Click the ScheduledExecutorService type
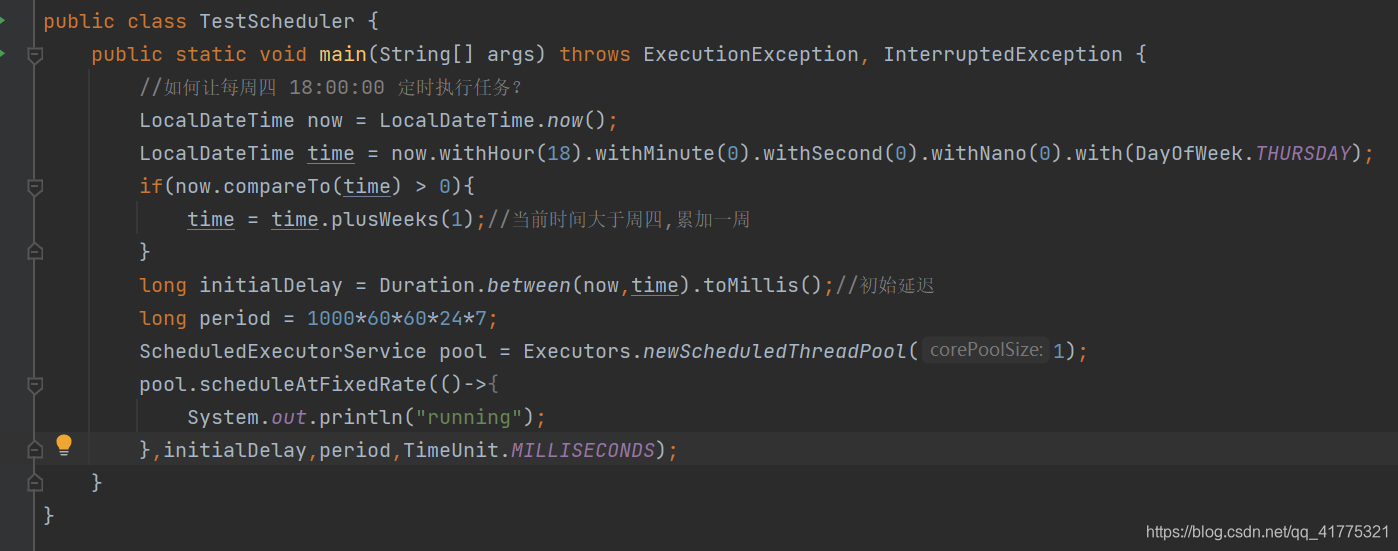The image size is (1398, 551). coord(283,351)
